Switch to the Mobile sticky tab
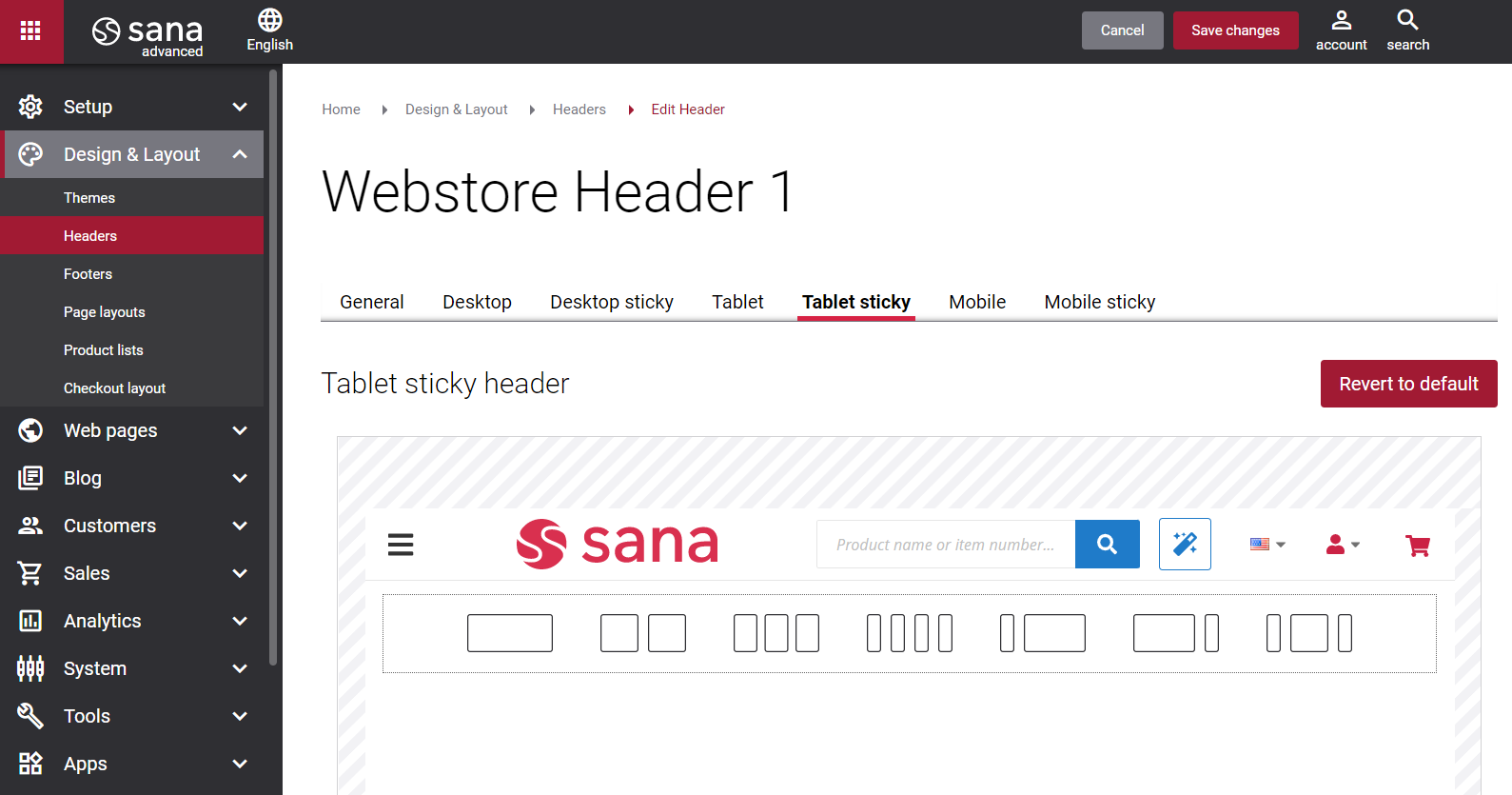Viewport: 1512px width, 795px height. coord(1100,302)
